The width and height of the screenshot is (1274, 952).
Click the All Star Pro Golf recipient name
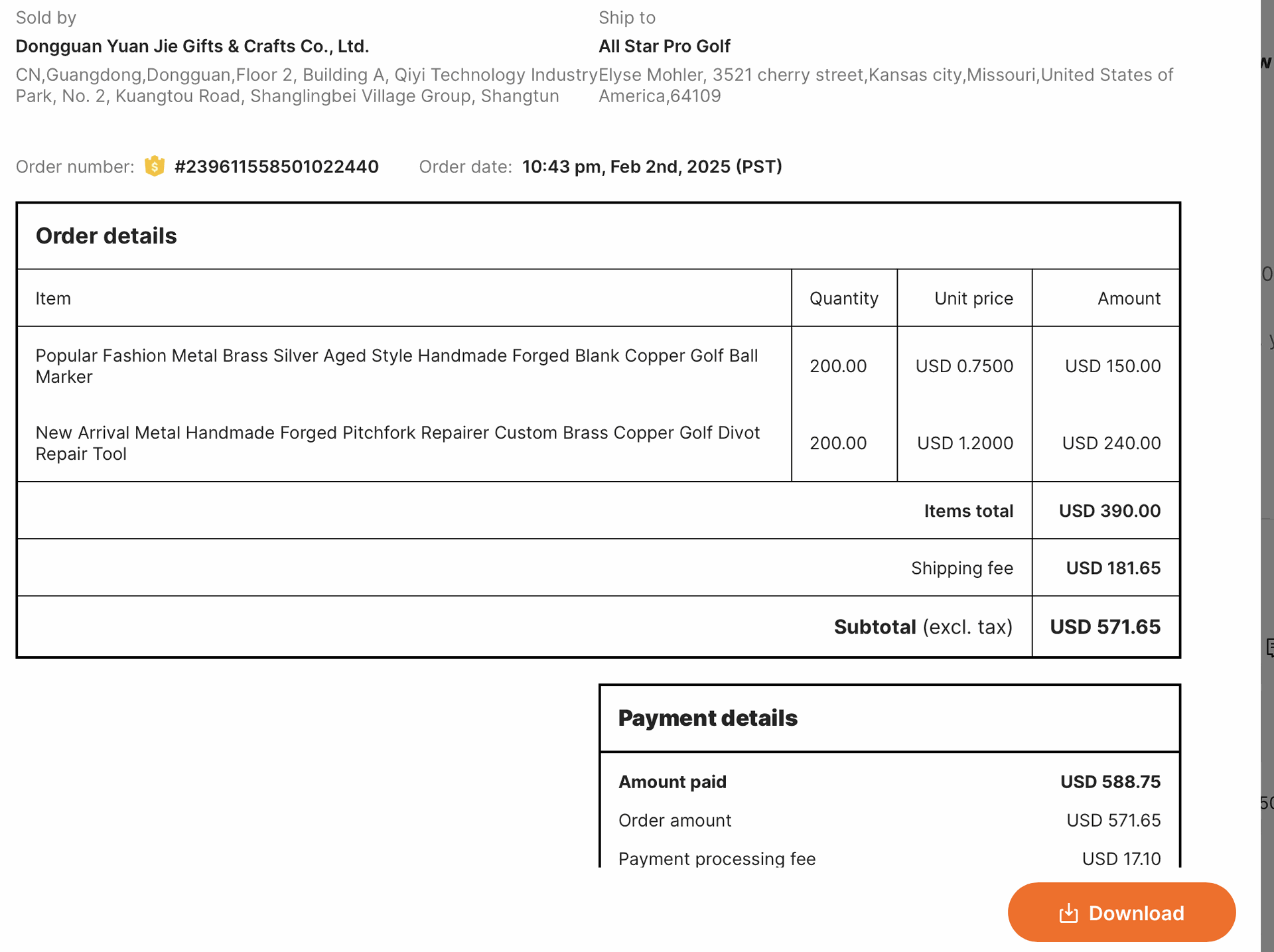click(x=664, y=46)
